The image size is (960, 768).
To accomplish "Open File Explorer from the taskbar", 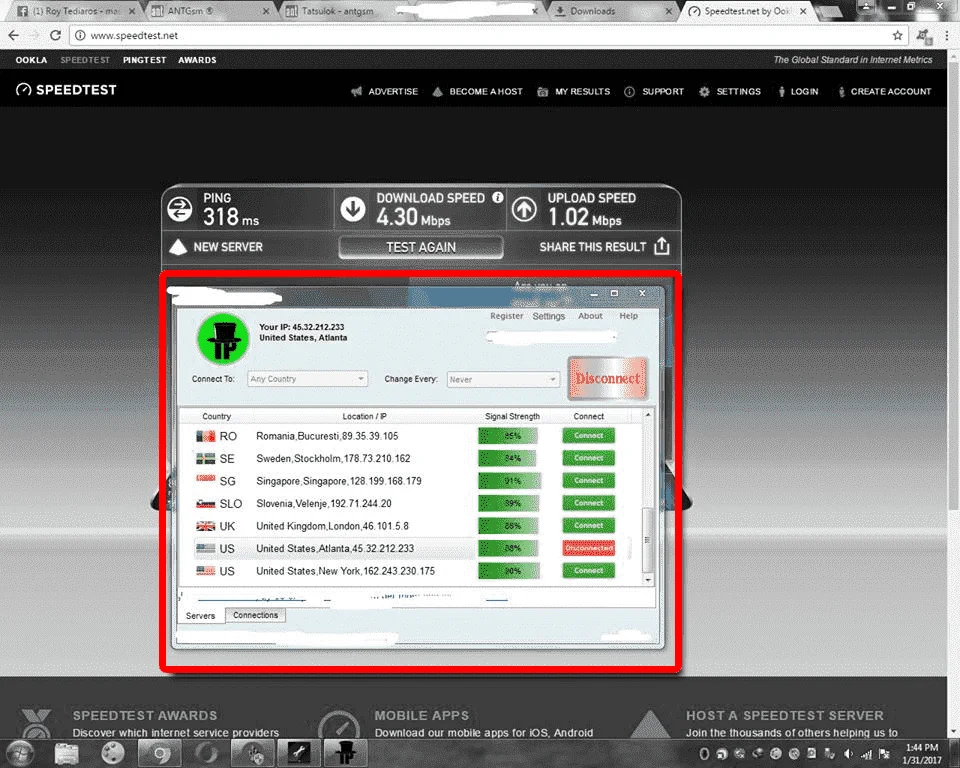I will coord(66,753).
